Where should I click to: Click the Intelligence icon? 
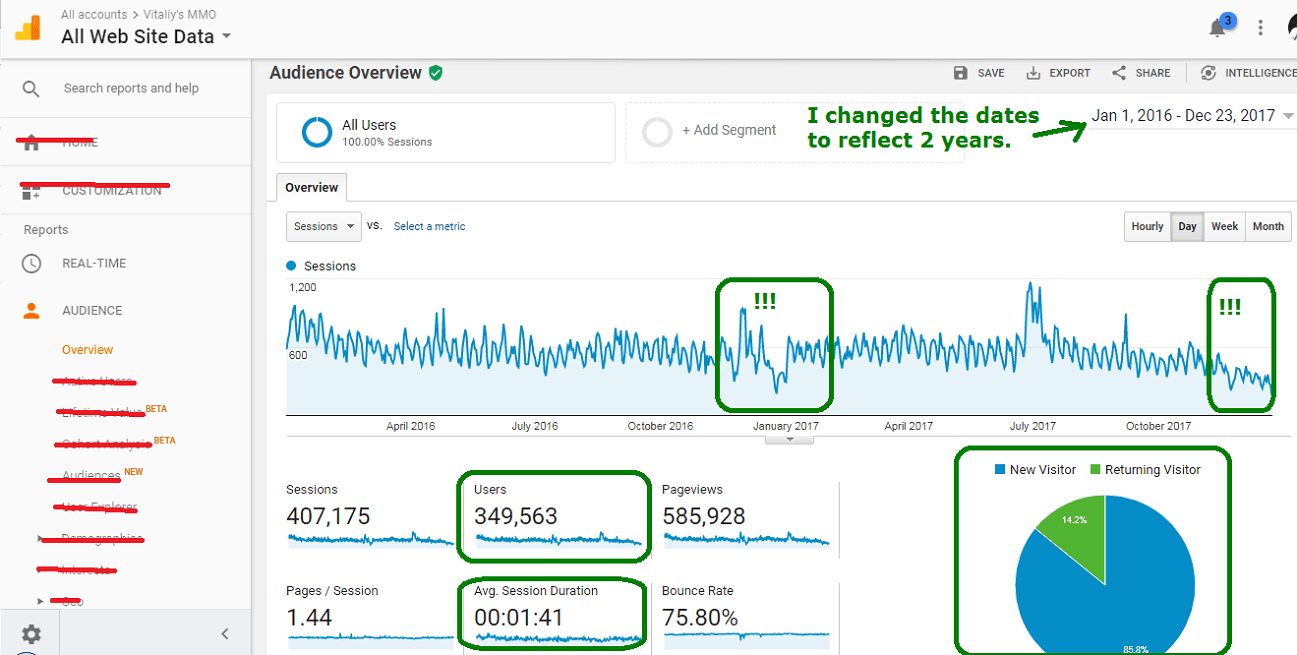(1208, 73)
